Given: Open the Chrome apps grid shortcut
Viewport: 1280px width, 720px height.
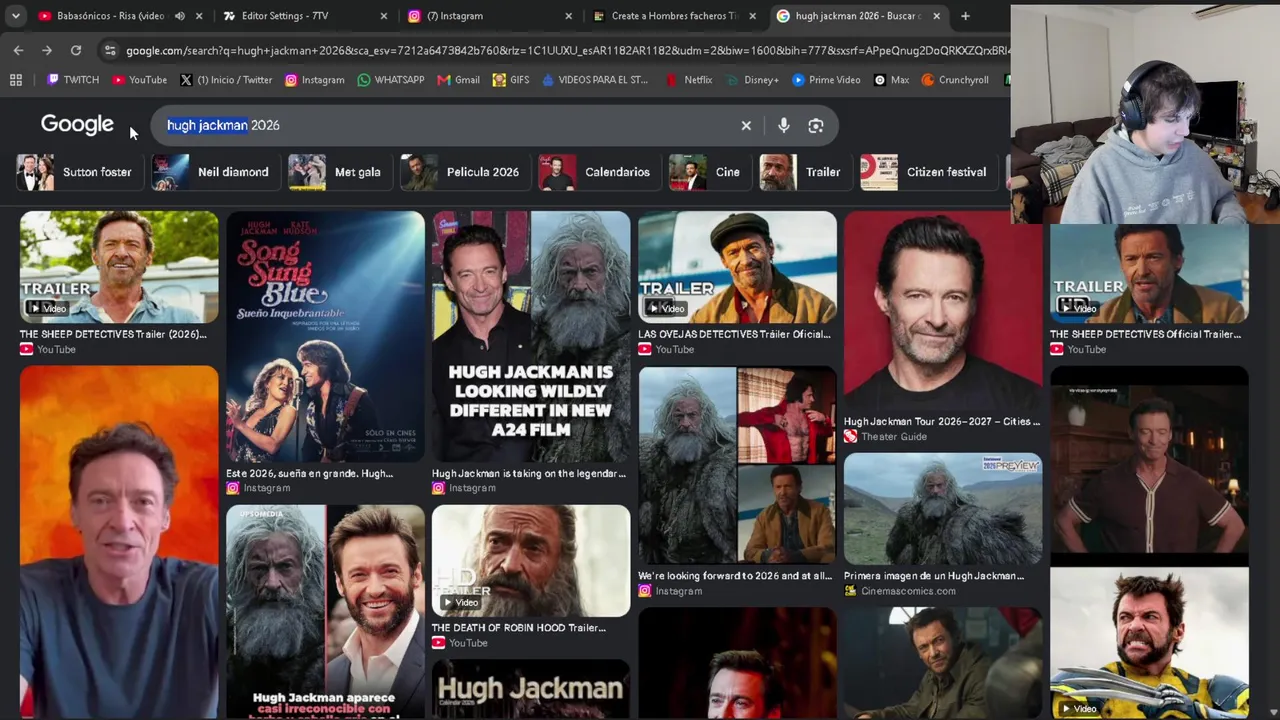Looking at the screenshot, I should [x=16, y=80].
